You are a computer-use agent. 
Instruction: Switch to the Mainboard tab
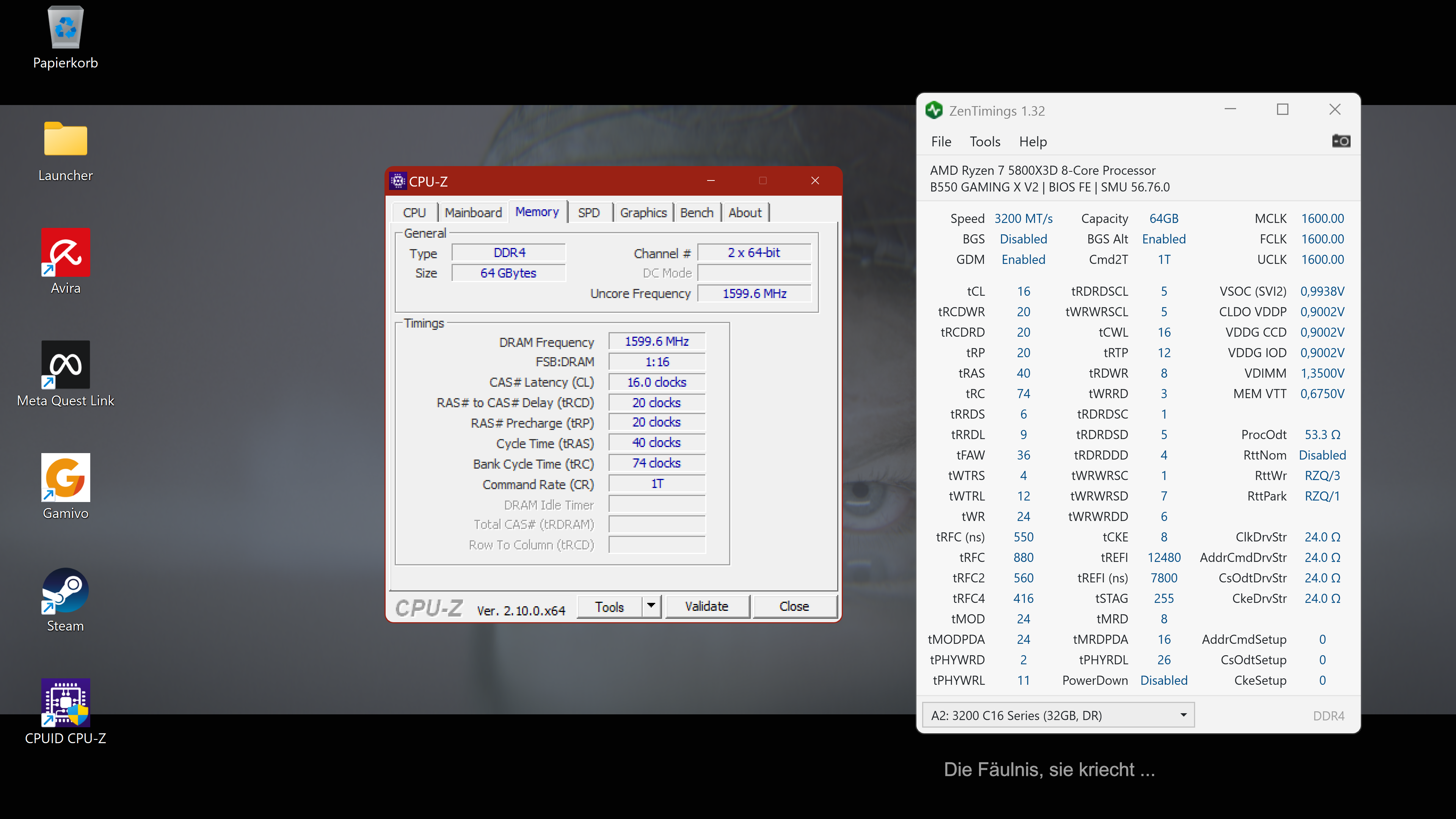pos(473,212)
